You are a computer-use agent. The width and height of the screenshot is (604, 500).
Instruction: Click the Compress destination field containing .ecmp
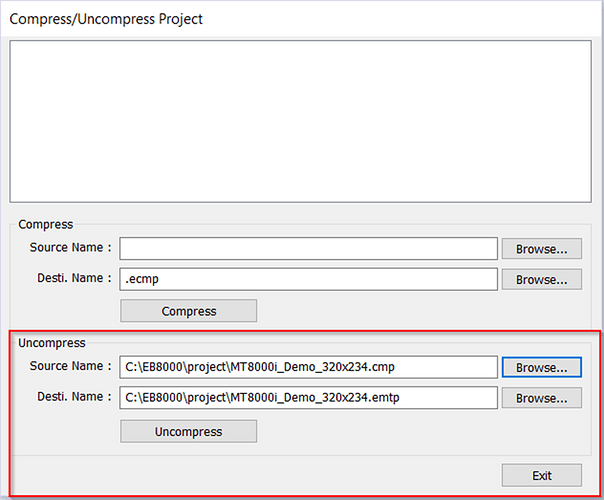(308, 279)
